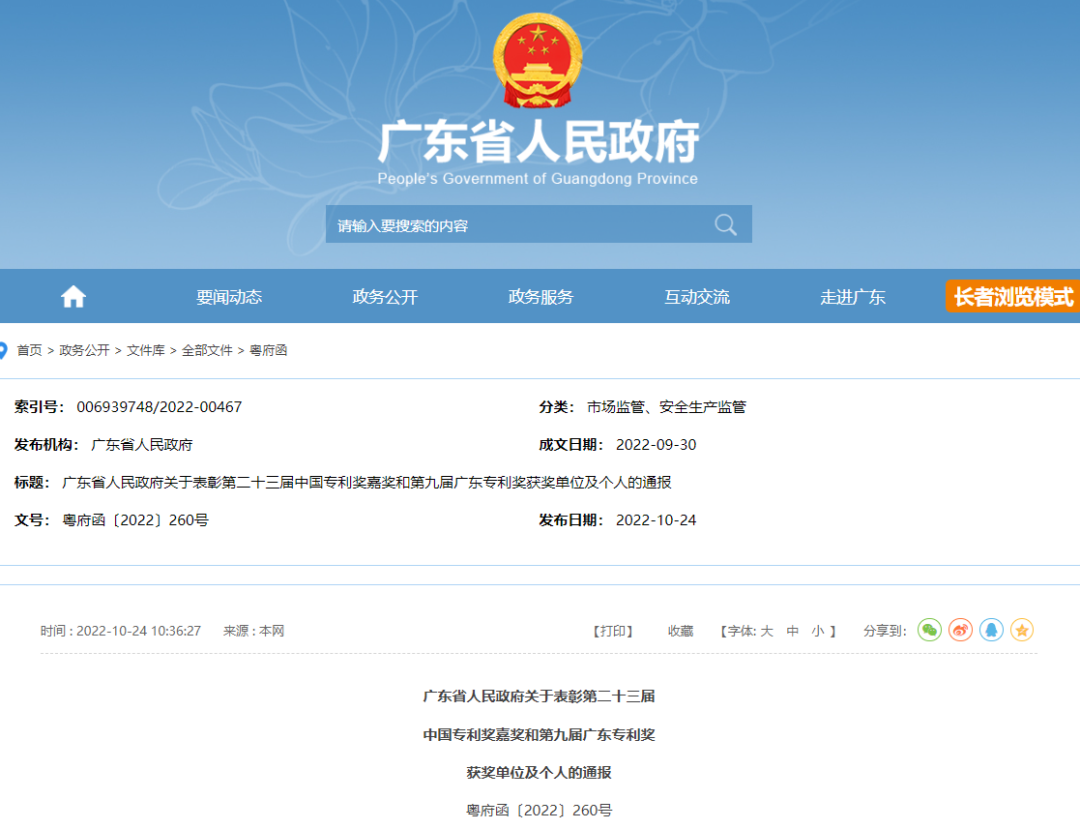Click 打印 to print the document
Screen dimensions: 1080x829
(x=612, y=630)
